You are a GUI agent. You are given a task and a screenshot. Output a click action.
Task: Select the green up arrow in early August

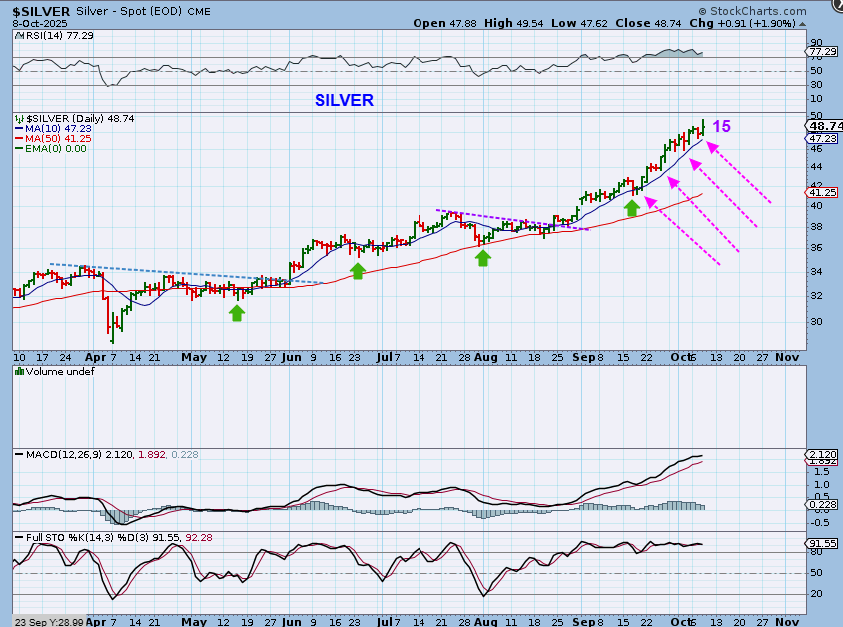tap(483, 258)
